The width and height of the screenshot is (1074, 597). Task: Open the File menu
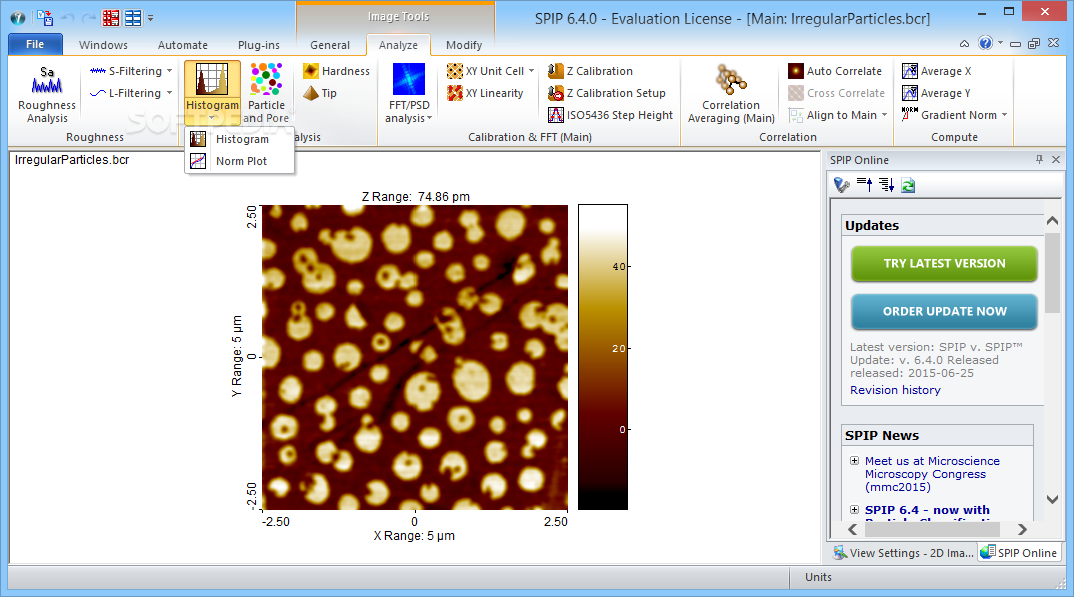35,44
